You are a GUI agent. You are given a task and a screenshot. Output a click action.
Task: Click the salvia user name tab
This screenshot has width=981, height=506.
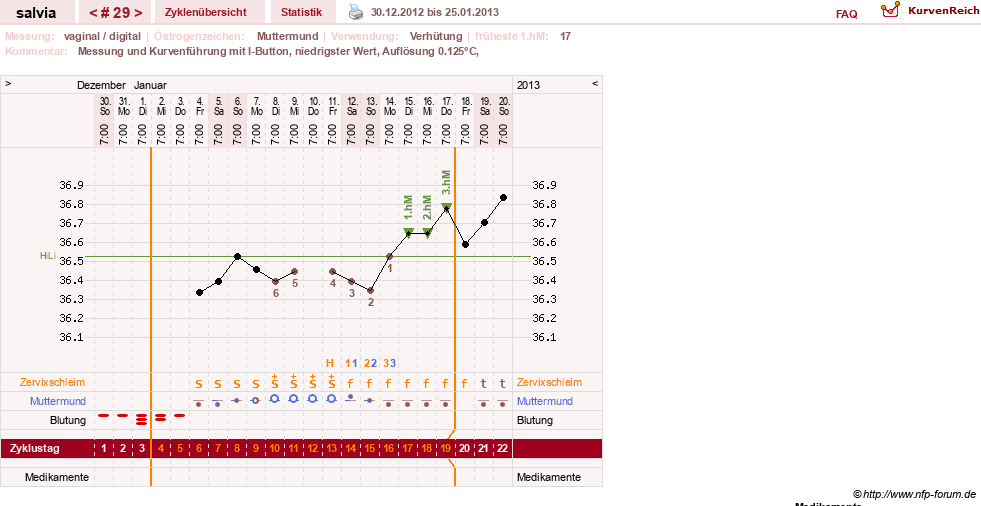click(36, 12)
